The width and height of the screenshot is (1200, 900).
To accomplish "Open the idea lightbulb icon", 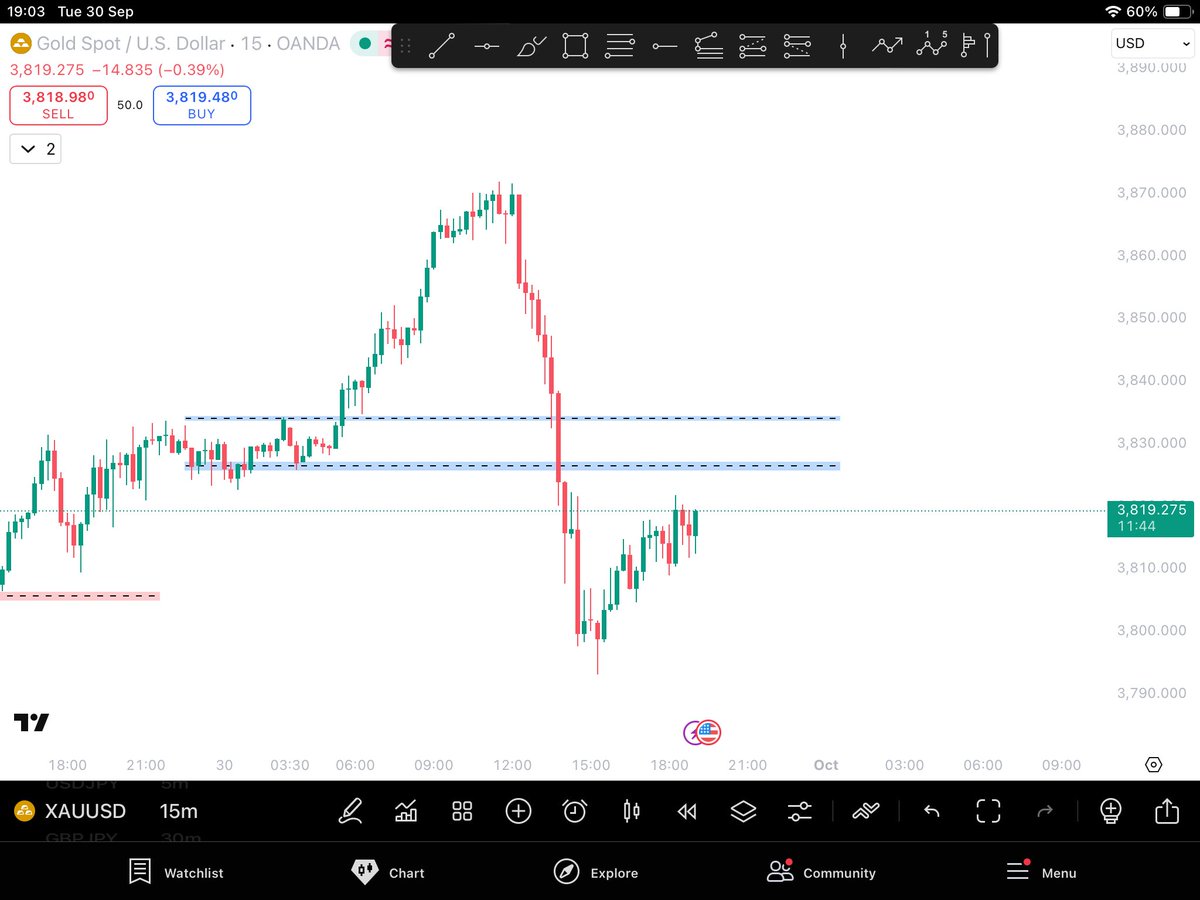I will [x=1111, y=811].
